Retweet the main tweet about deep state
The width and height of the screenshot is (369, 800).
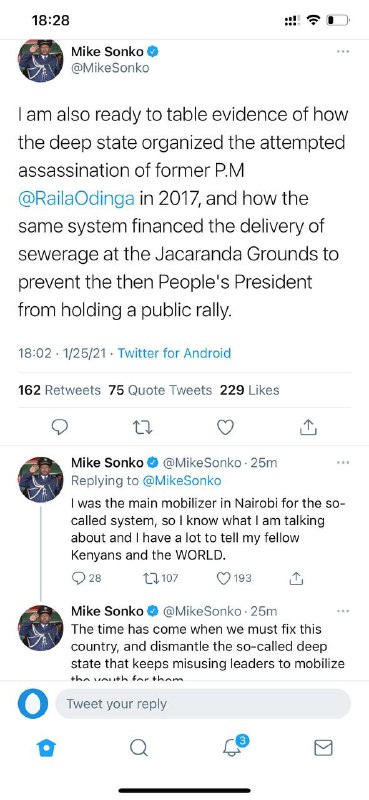tap(143, 427)
